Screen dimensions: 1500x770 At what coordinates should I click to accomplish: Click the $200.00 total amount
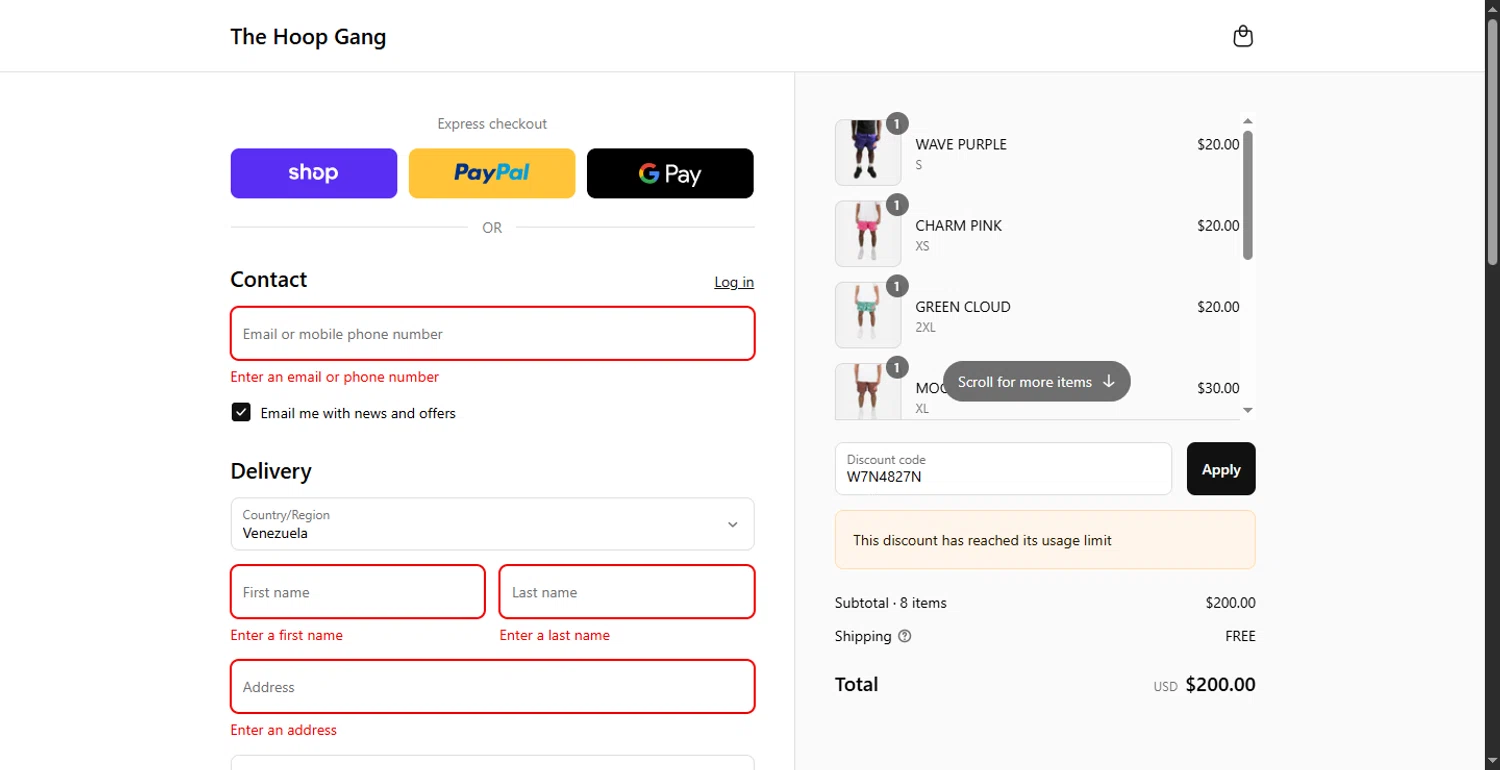pyautogui.click(x=1220, y=685)
